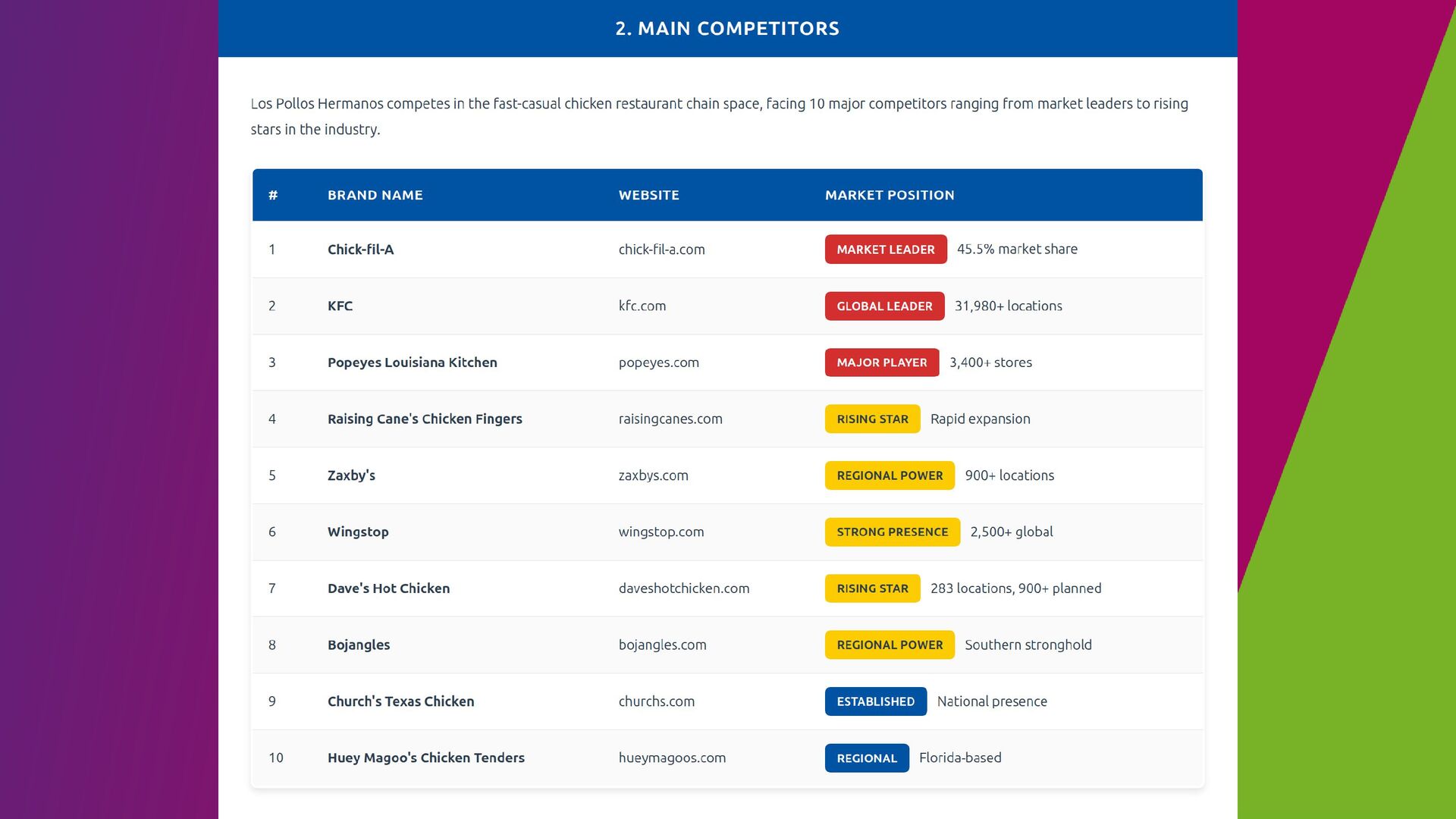Click the MARKET POSITION column header
The image size is (1456, 819).
tap(890, 195)
